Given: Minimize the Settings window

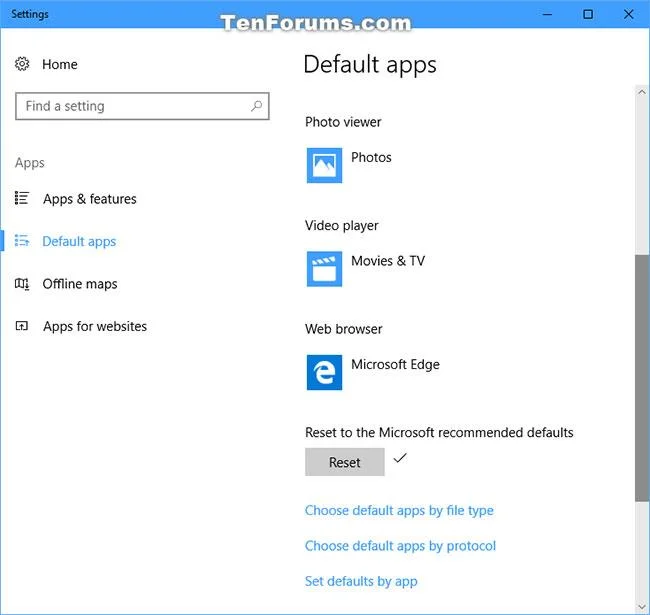Looking at the screenshot, I should click(x=547, y=14).
